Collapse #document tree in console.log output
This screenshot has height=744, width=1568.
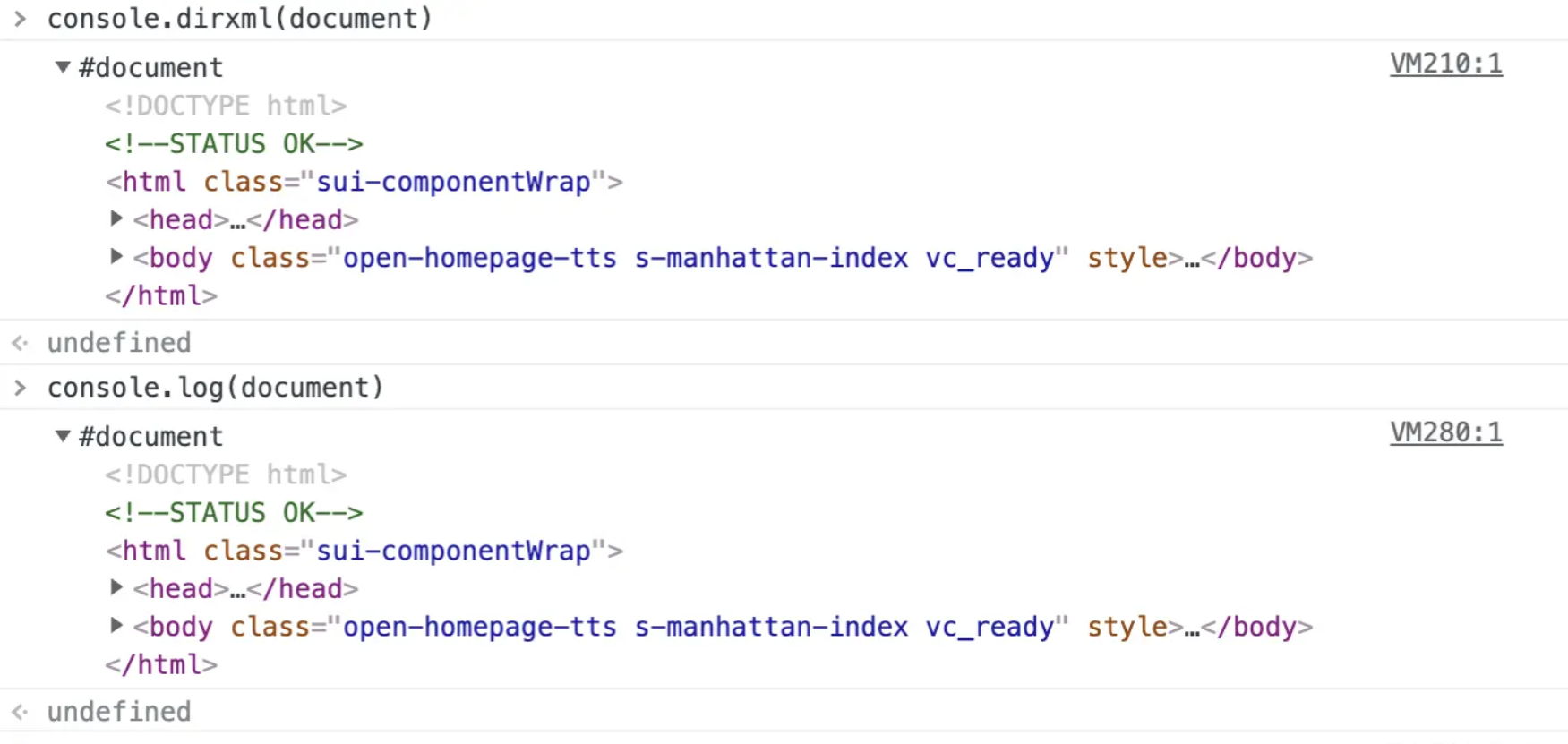[x=63, y=436]
